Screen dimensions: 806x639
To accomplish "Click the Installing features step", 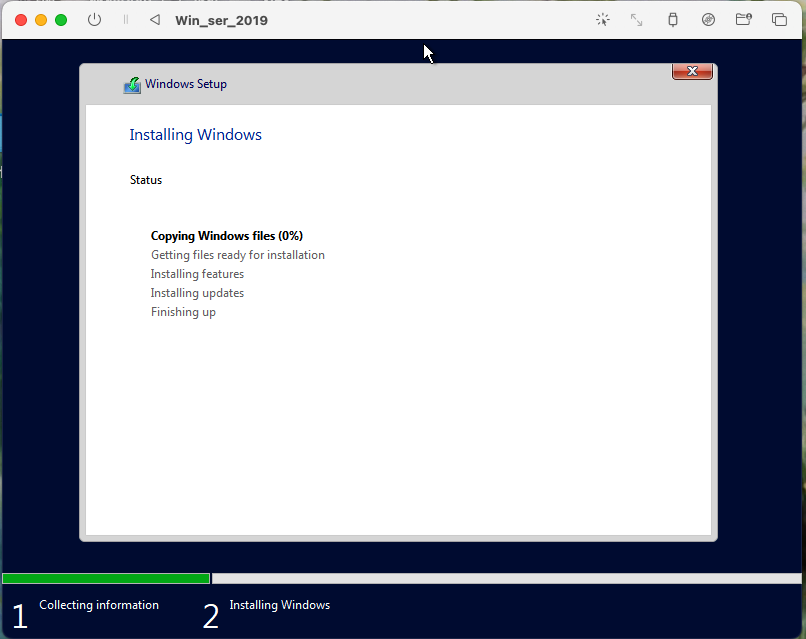I will 197,274.
